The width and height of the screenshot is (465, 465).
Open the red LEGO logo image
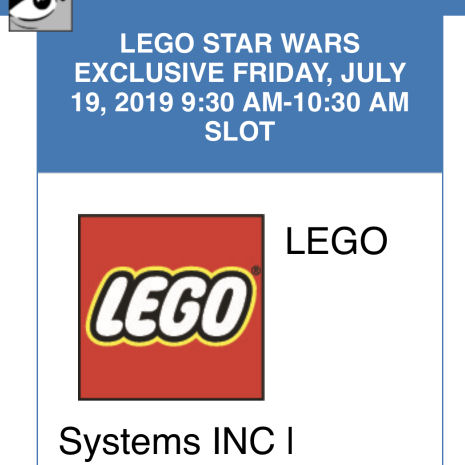(x=171, y=307)
